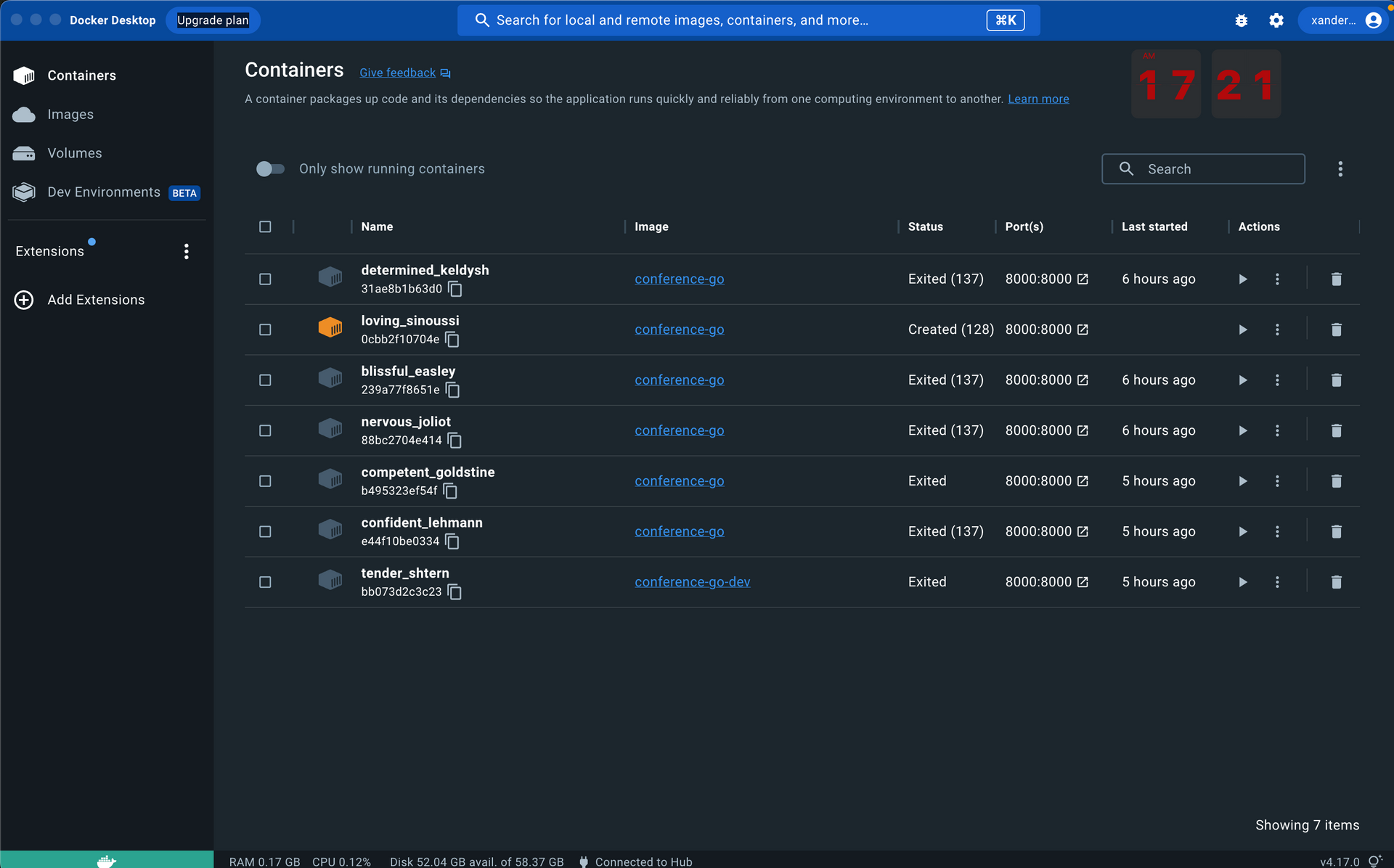
Task: Open Docker Desktop settings gear
Action: (1276, 20)
